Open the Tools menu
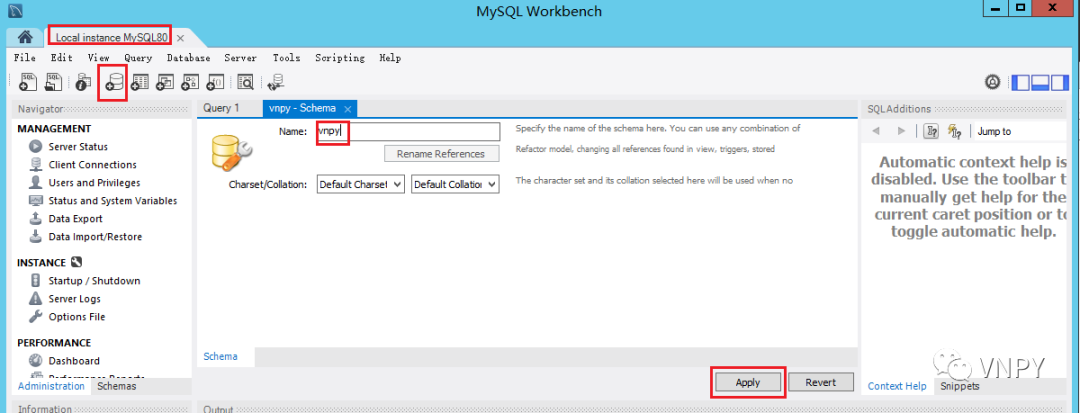Screen dimensions: 1080x413 (x=287, y=58)
